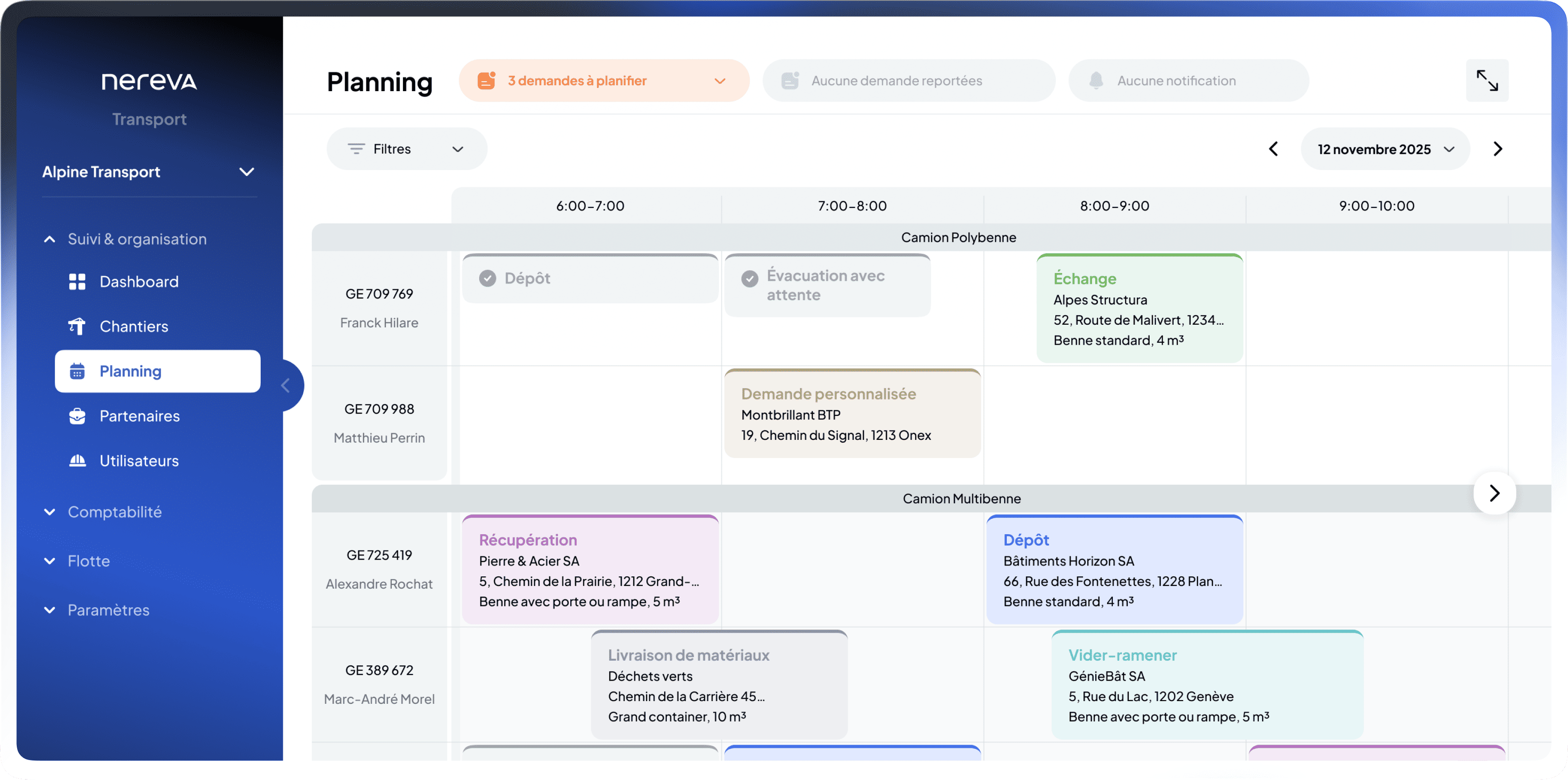Go to the next day with right arrow
This screenshot has height=780, width=1568.
[1499, 149]
